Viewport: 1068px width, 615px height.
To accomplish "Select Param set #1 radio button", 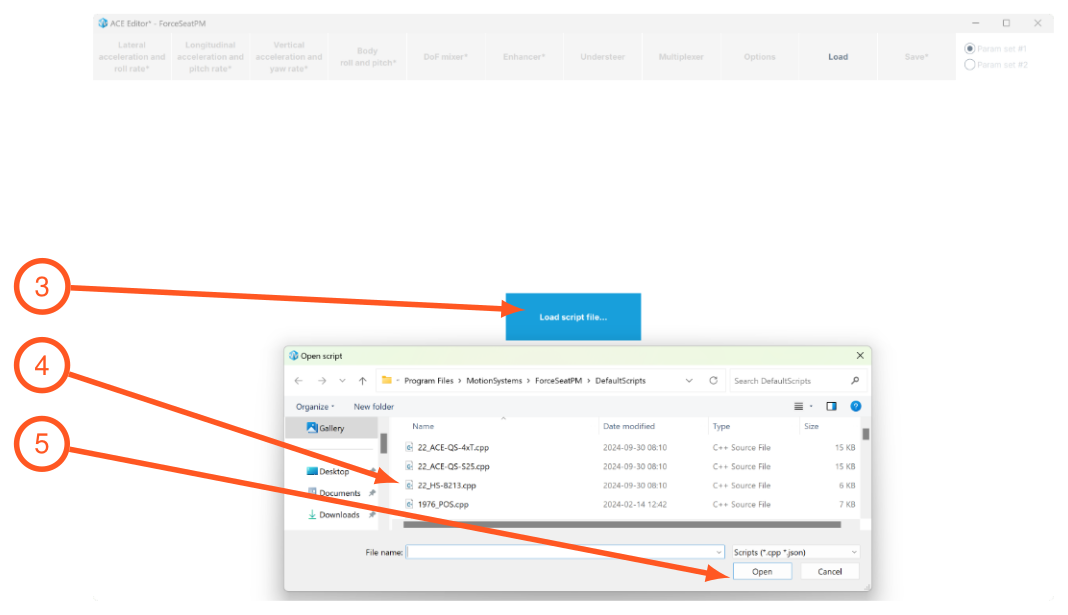I will (969, 48).
